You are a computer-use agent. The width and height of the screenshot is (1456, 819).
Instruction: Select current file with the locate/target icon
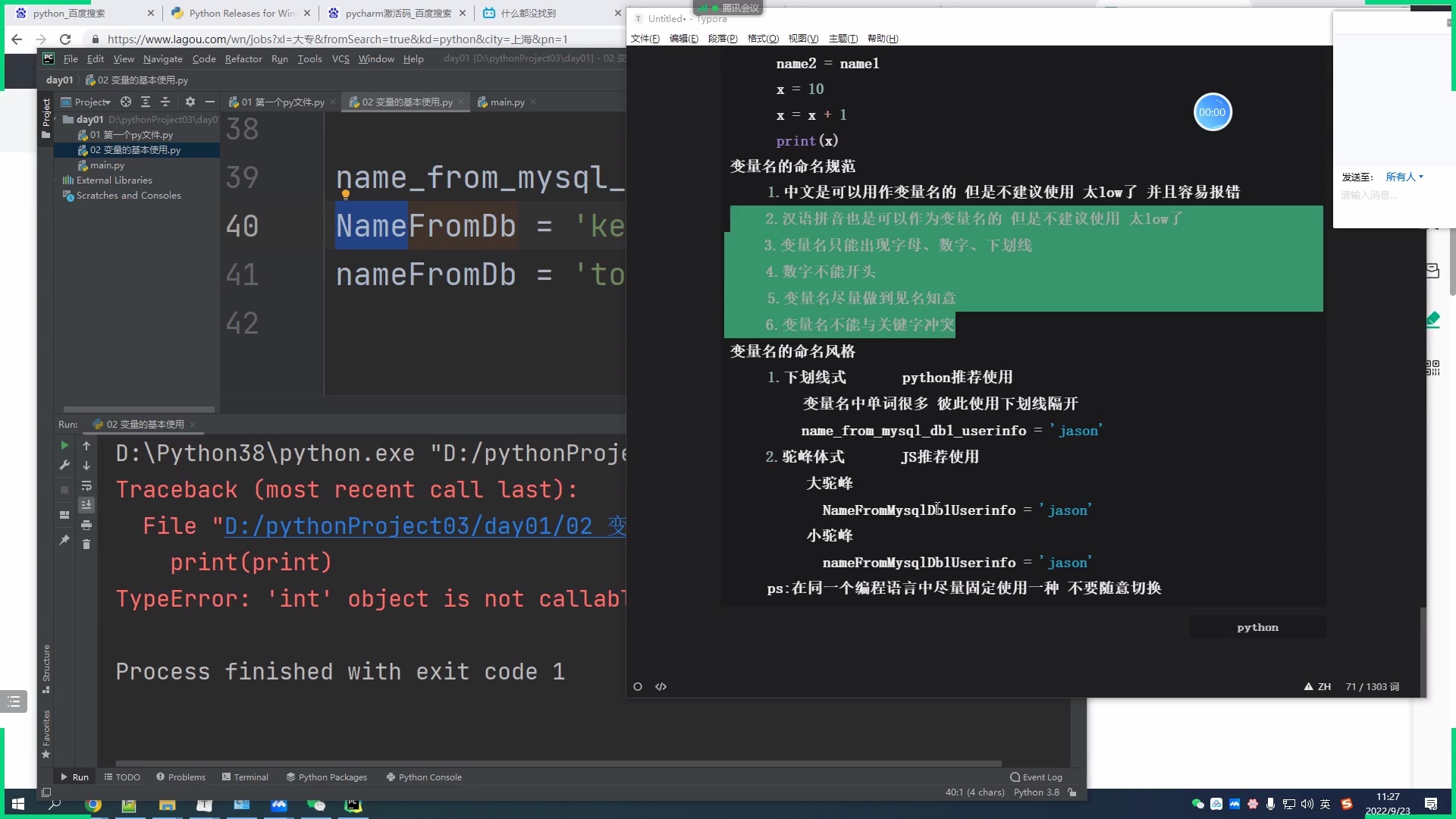pos(126,102)
